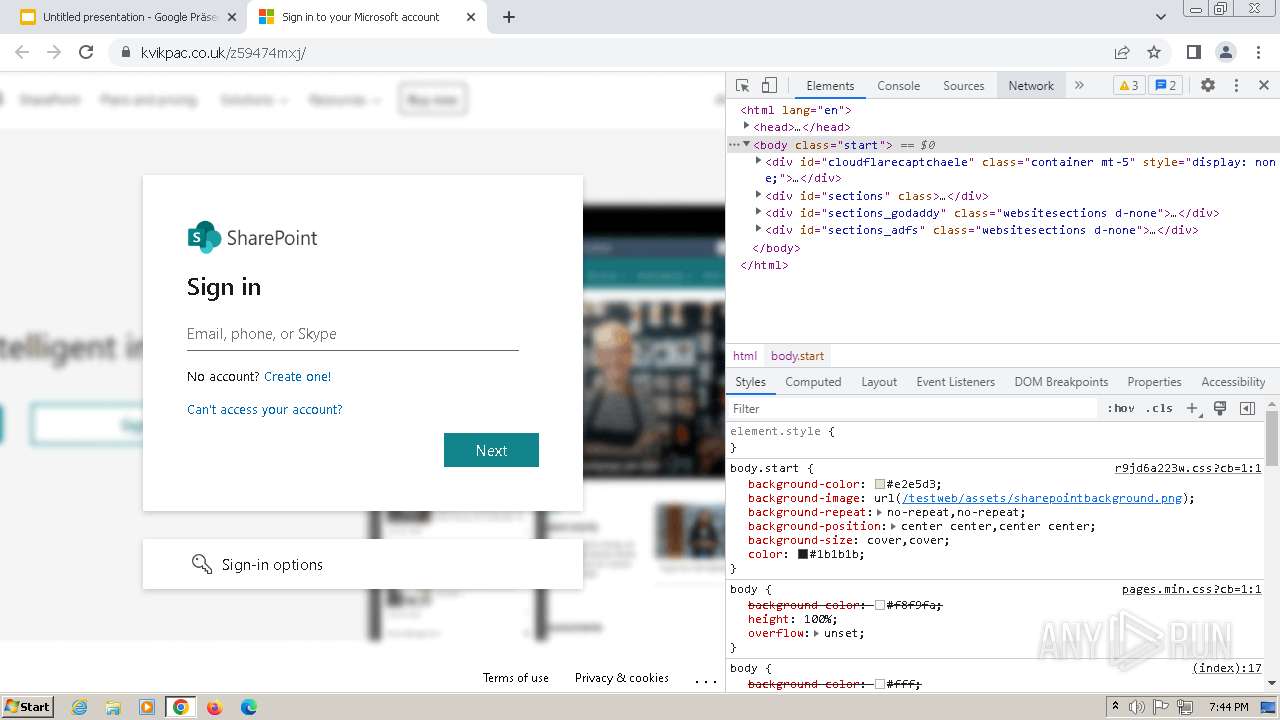Viewport: 1280px width, 720px height.
Task: Open Chrome profile avatar
Action: tap(1226, 52)
